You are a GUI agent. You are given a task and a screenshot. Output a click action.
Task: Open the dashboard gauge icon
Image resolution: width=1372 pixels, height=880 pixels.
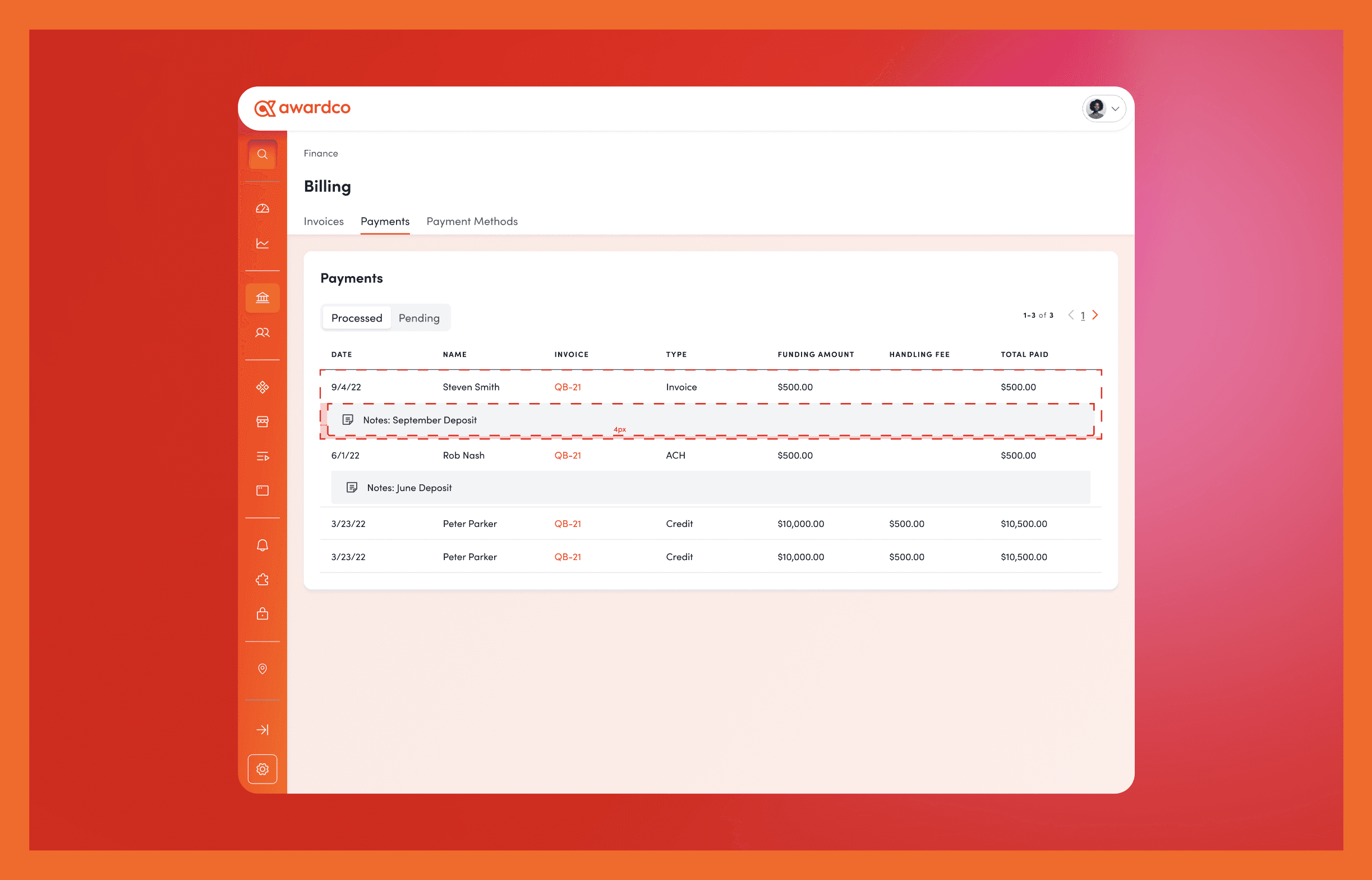[263, 209]
